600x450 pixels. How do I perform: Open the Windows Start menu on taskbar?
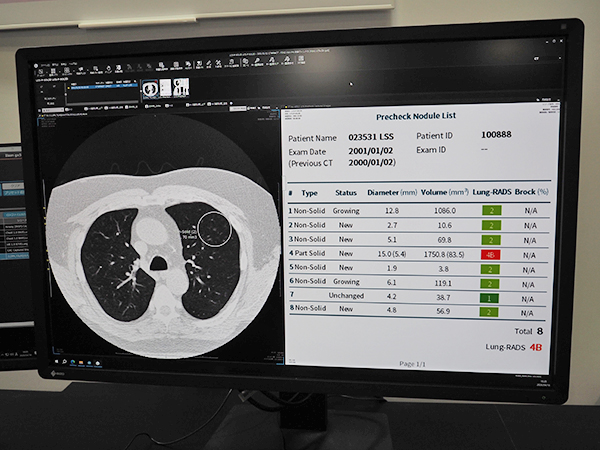(56, 361)
